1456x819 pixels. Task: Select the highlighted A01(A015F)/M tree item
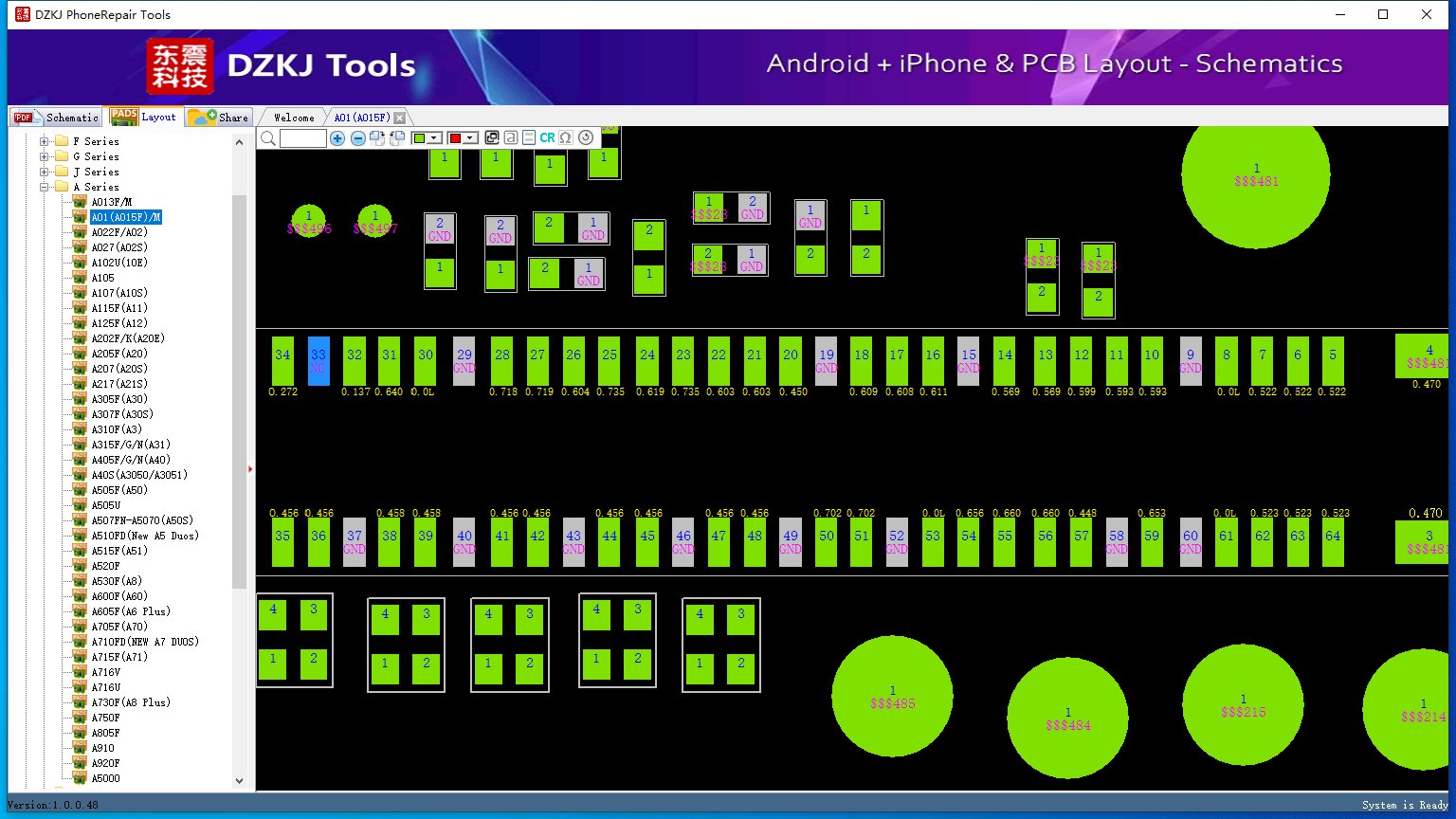[x=126, y=217]
